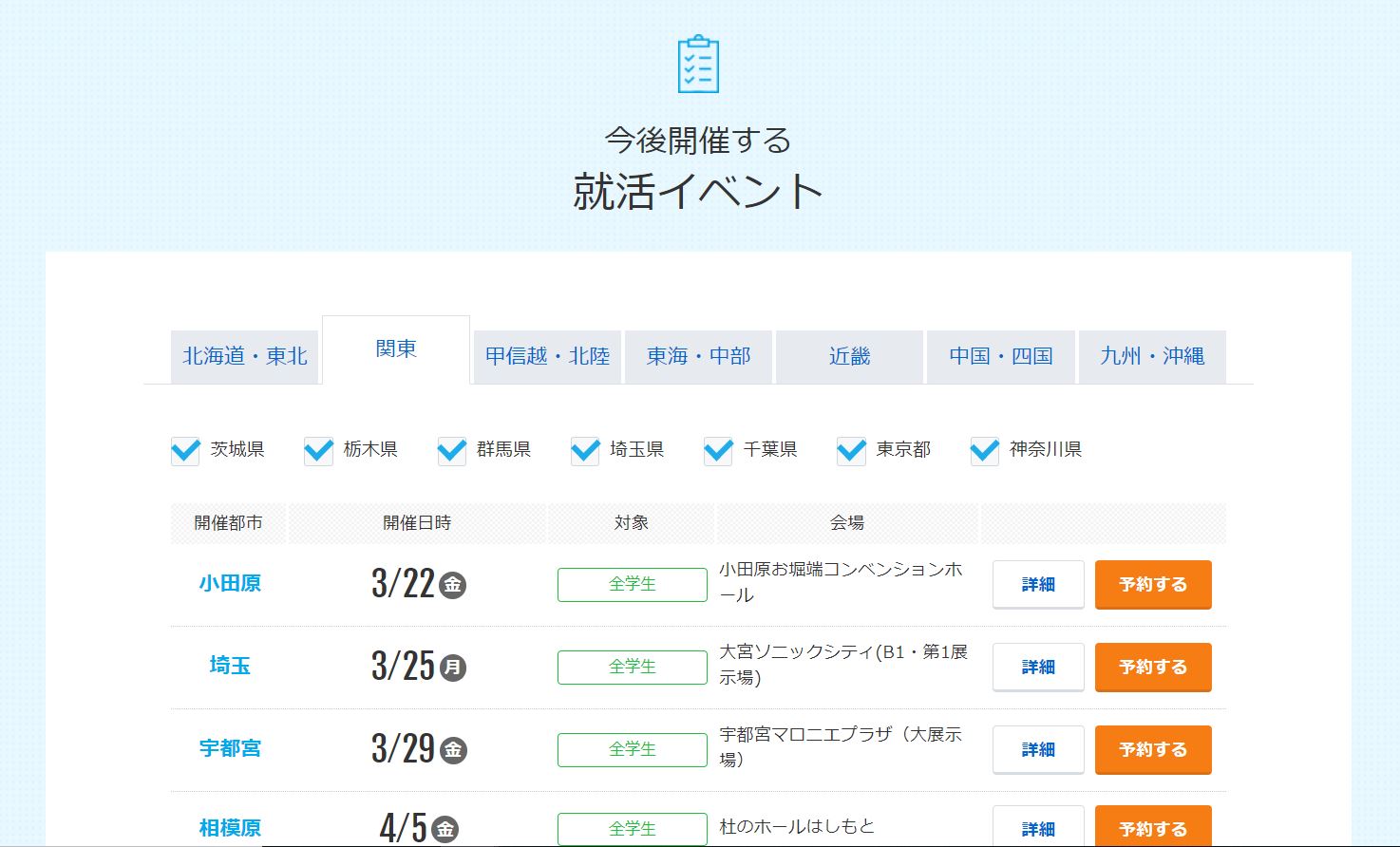Click the clipboard checklist icon
The width and height of the screenshot is (1400, 847).
point(698,65)
